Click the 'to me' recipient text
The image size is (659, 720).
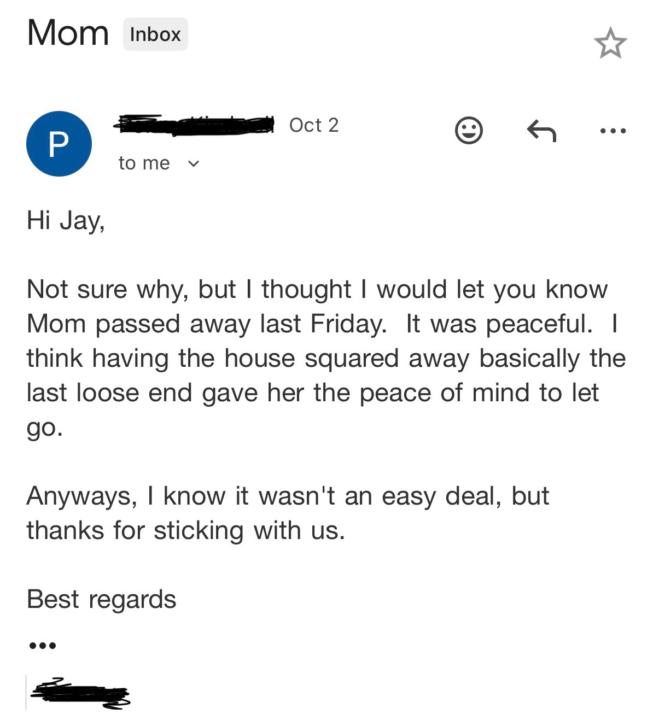point(144,163)
